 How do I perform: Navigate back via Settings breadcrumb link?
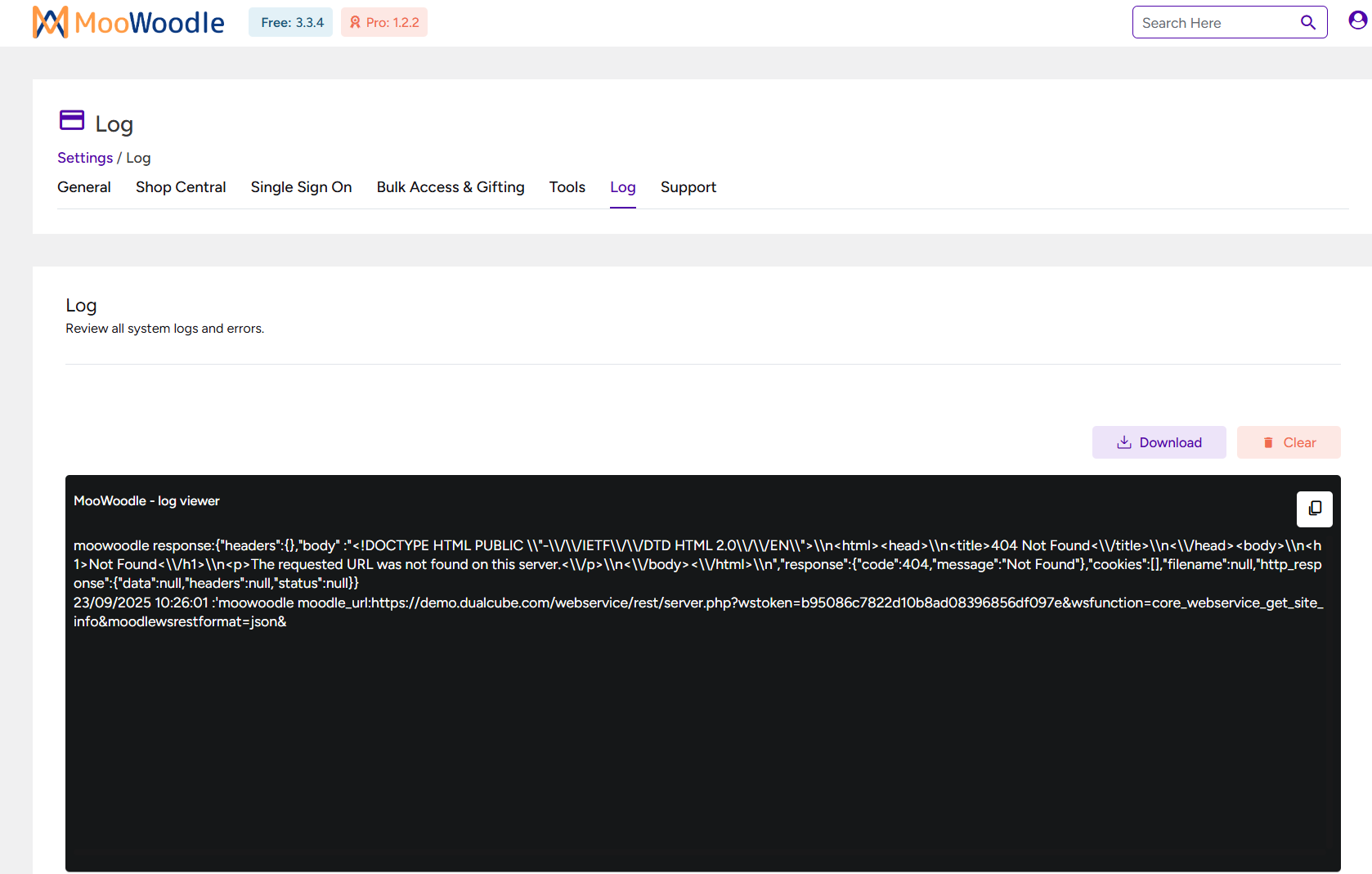pyautogui.click(x=85, y=157)
